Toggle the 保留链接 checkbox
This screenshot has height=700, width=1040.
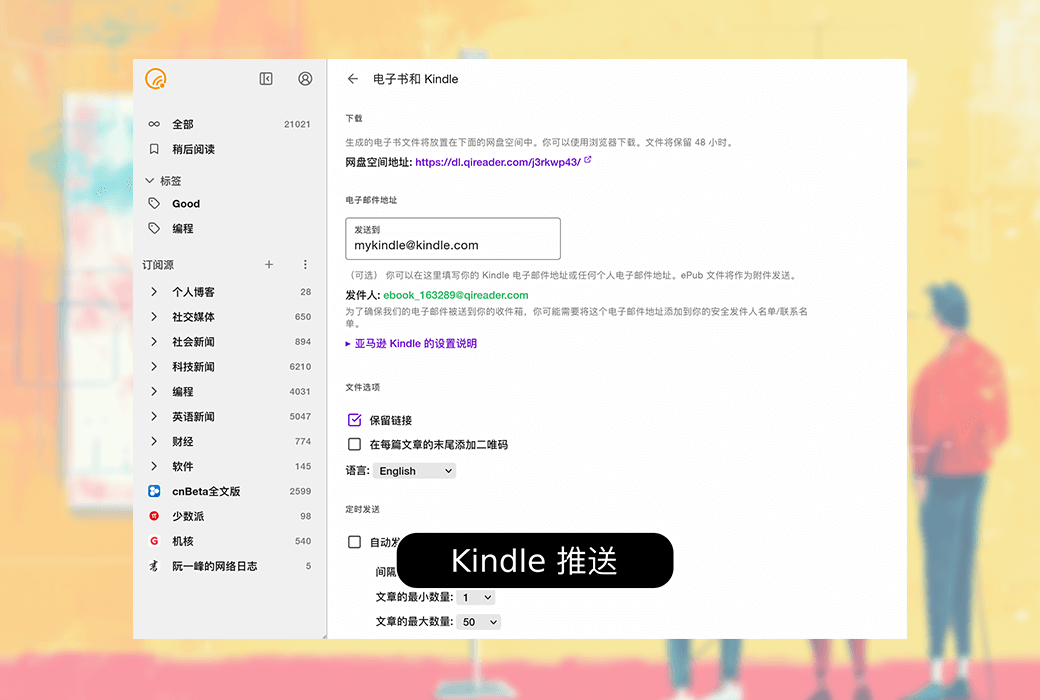coord(354,420)
